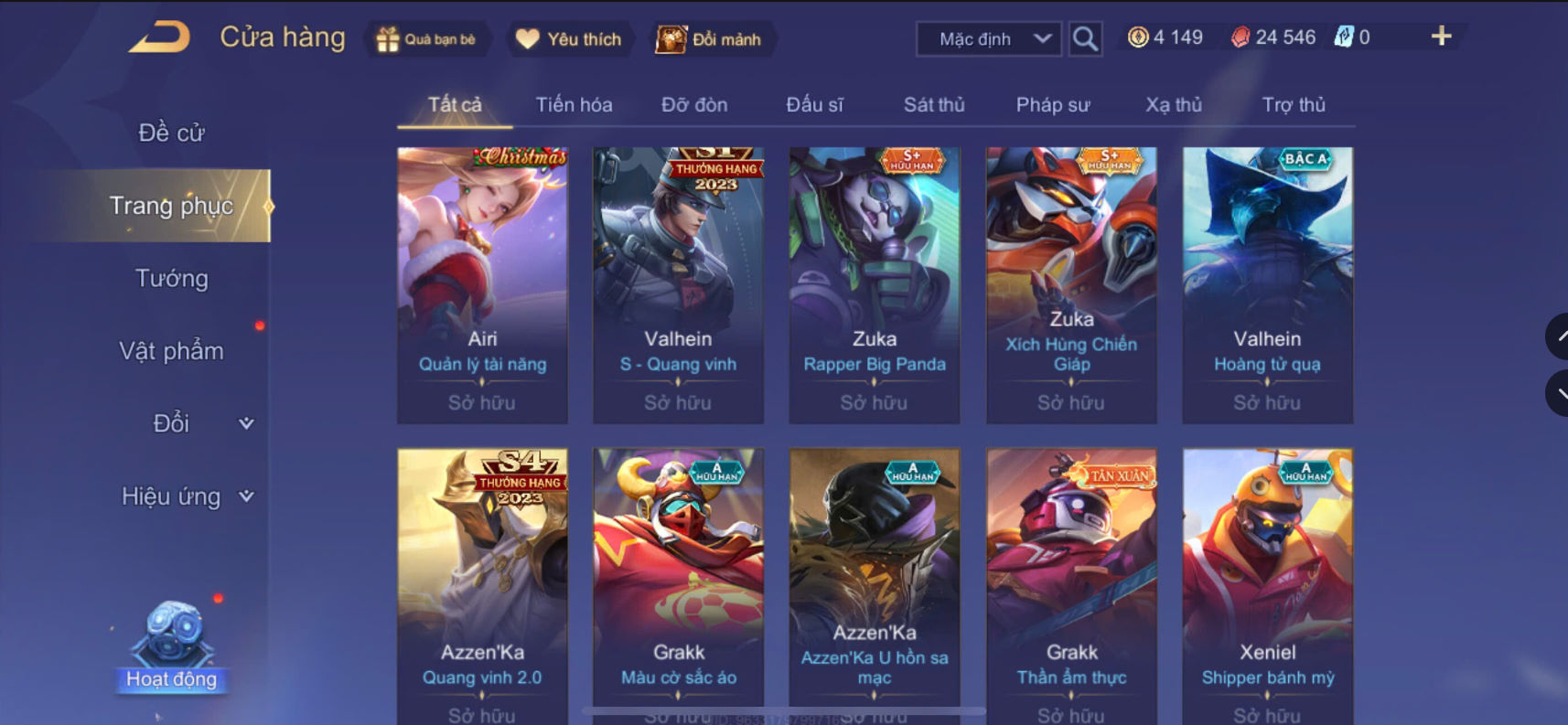Image resolution: width=1568 pixels, height=725 pixels.
Task: Open the Xeniel Shipper bánh mỳ skin card
Action: point(1267,585)
